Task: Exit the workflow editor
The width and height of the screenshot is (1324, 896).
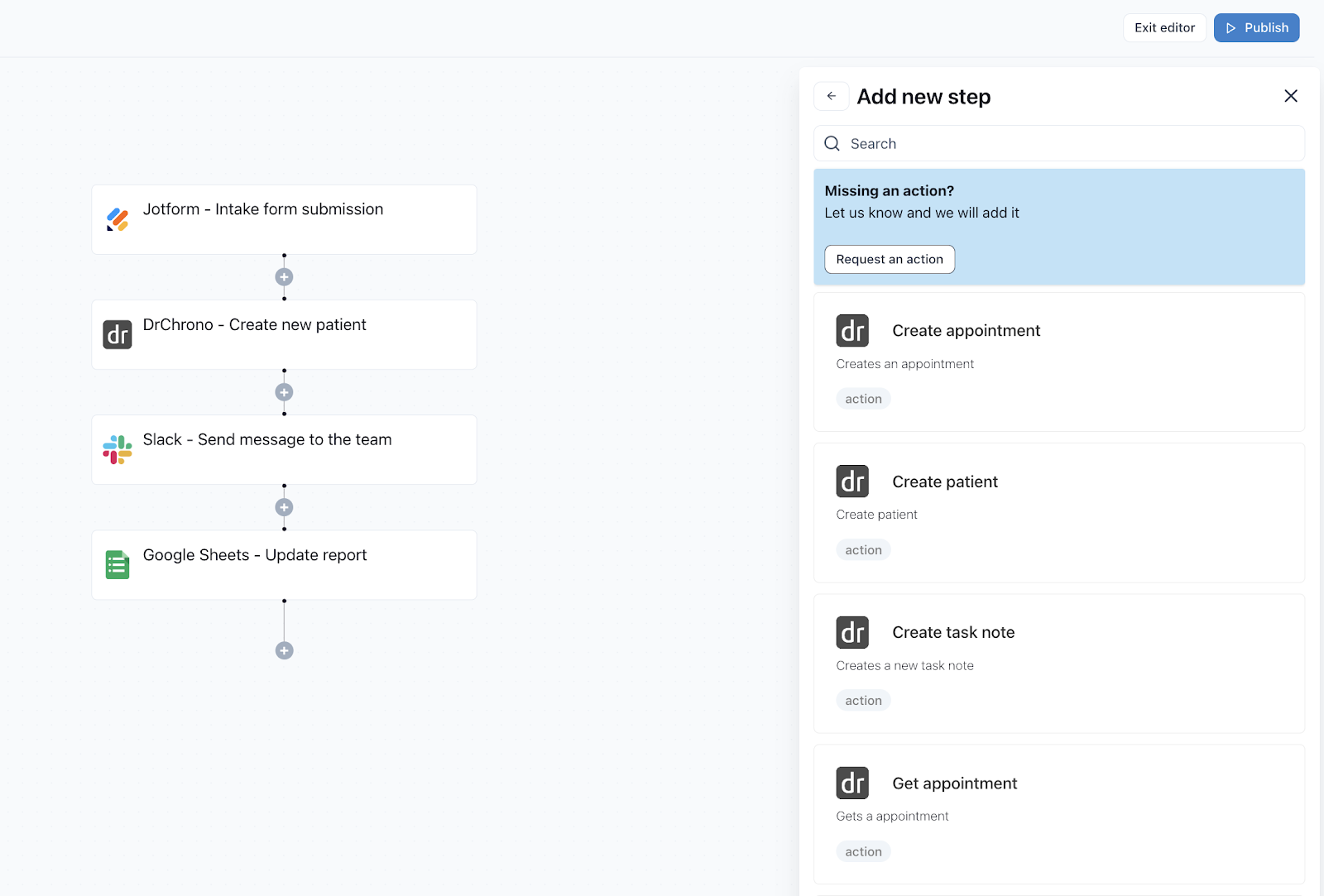Action: (x=1165, y=27)
